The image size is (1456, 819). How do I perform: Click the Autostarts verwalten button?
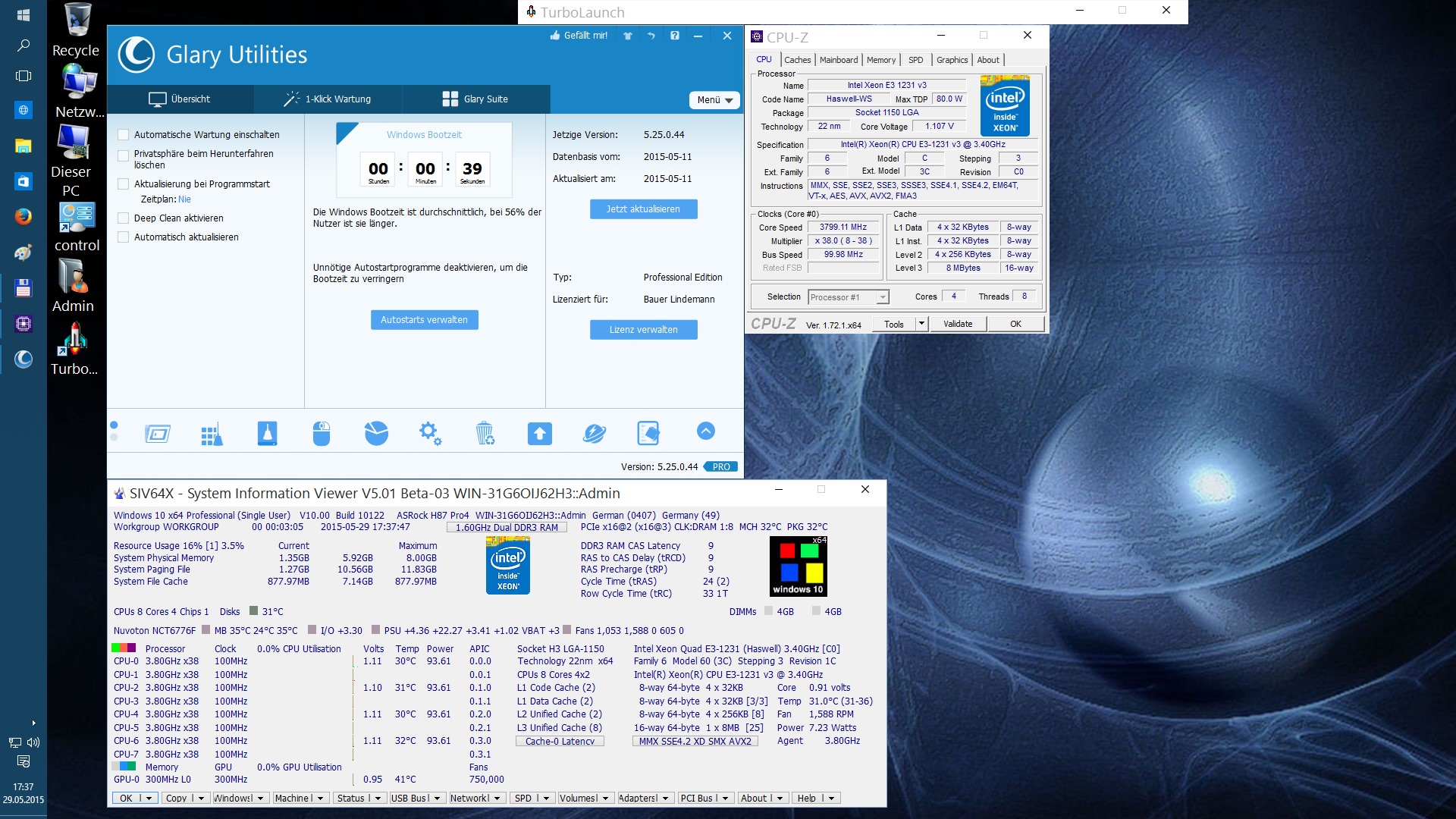pos(424,320)
